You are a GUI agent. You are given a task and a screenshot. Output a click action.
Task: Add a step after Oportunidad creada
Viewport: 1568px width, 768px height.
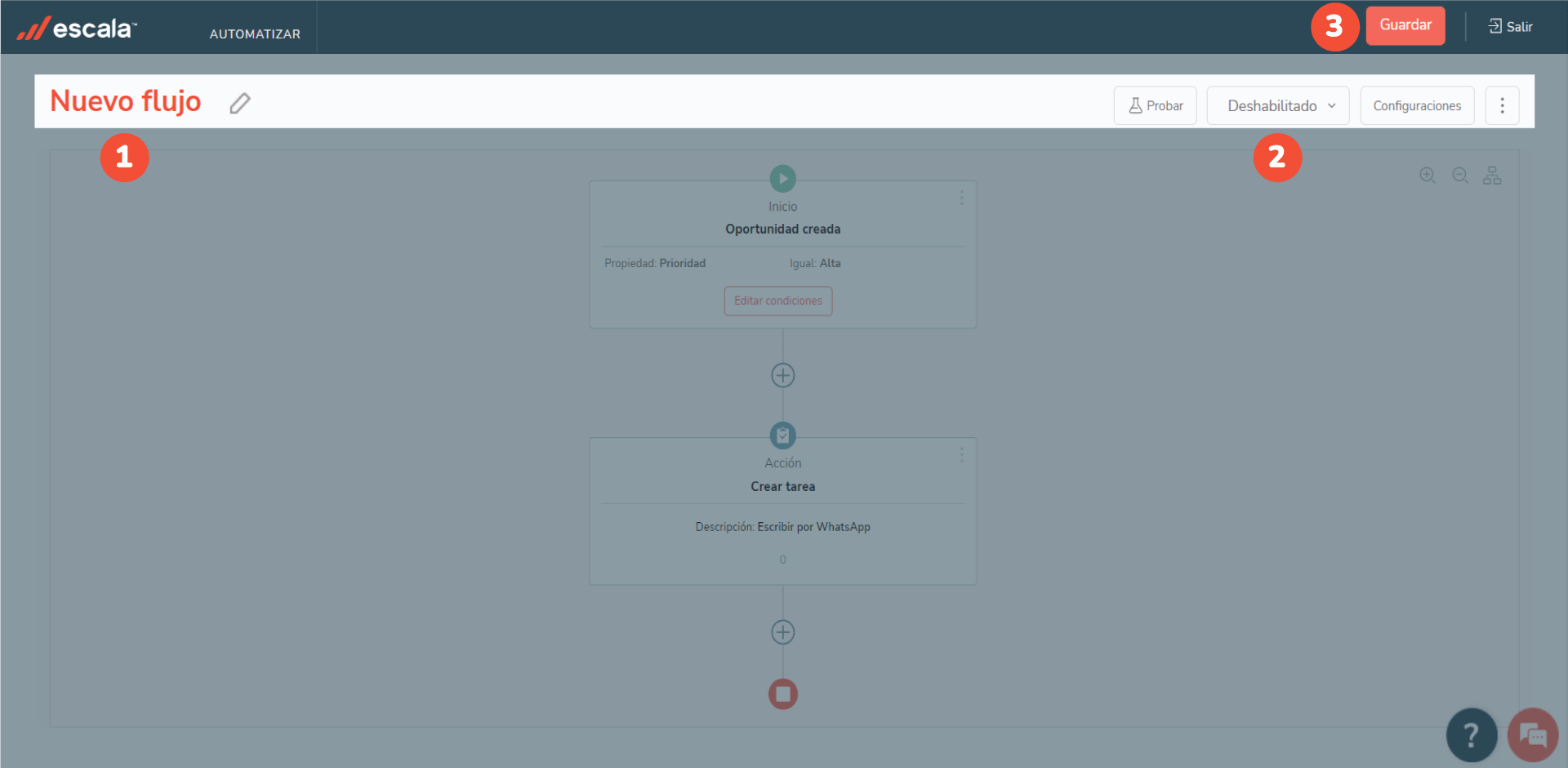783,375
